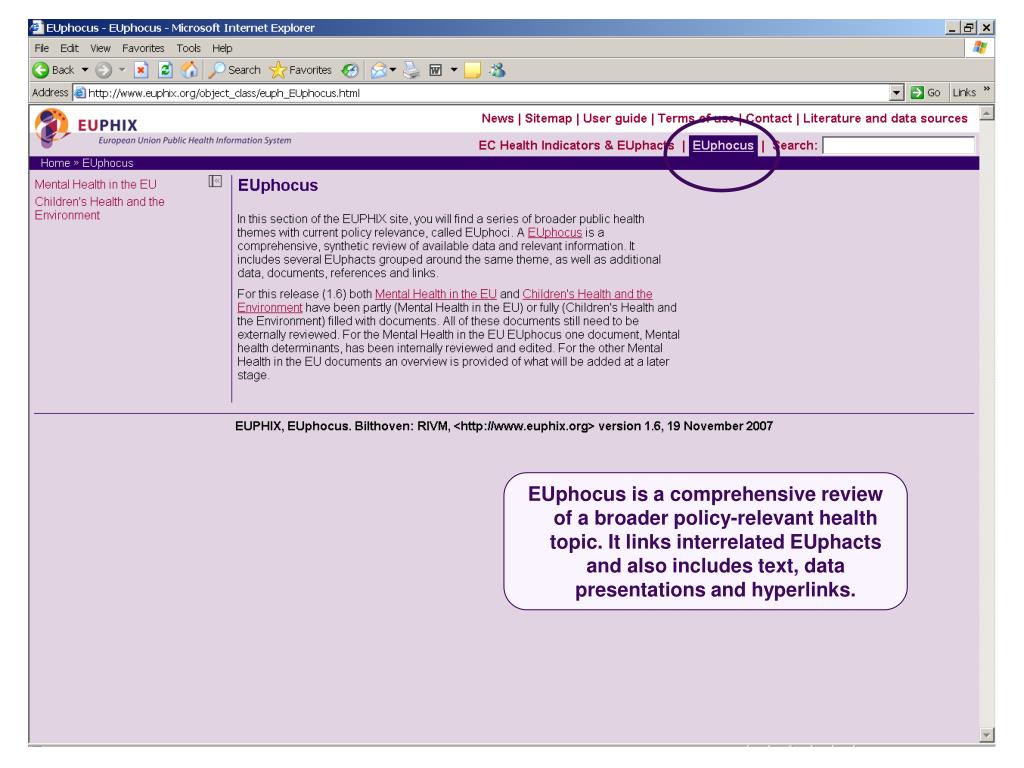This screenshot has height=768, width=1024.
Task: Open the Tools menu
Action: click(189, 48)
